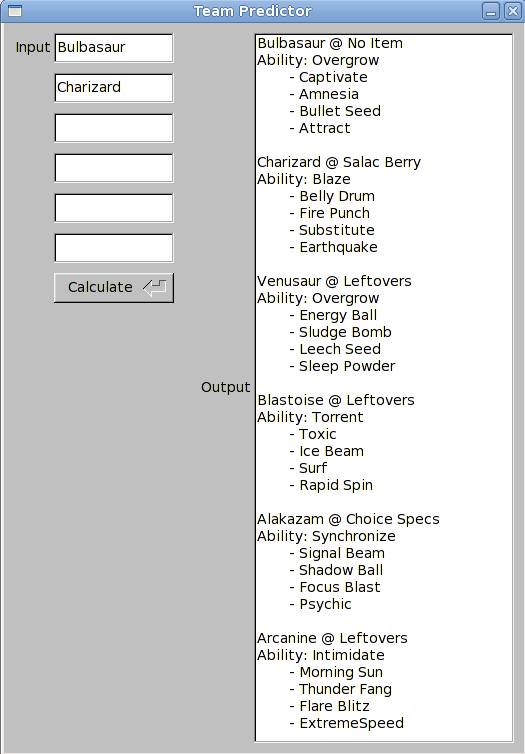
Task: Open the window menu icon in title bar
Action: pyautogui.click(x=15, y=11)
